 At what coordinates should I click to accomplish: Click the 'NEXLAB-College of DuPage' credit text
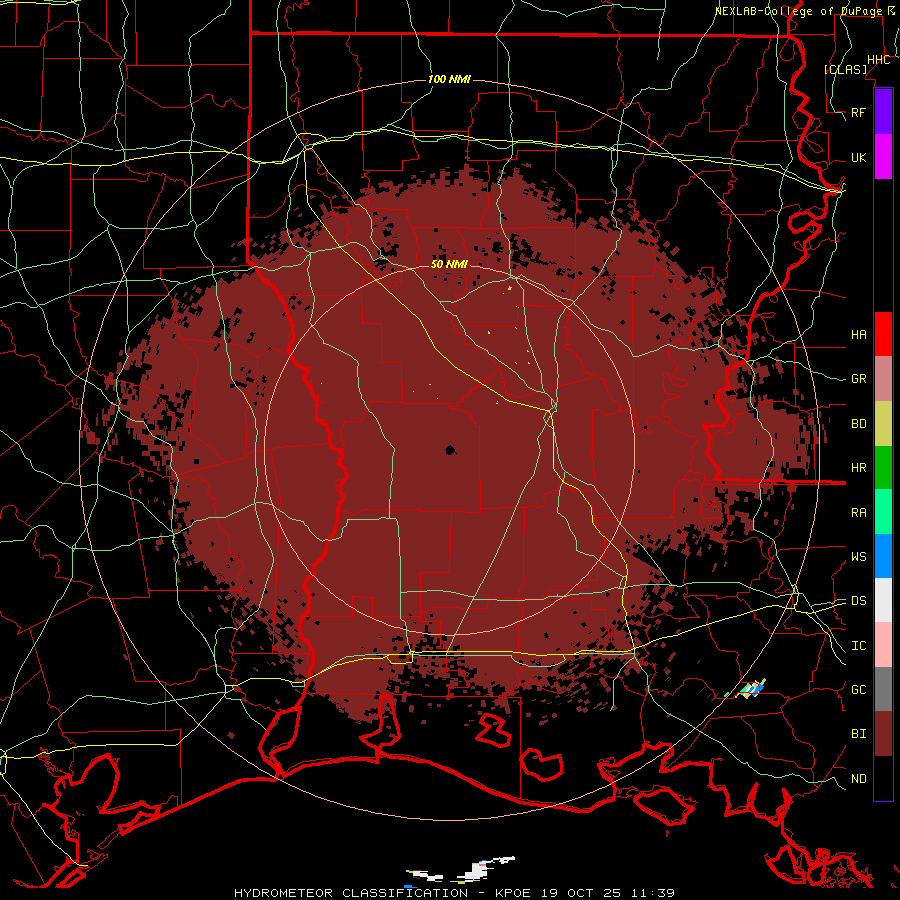pos(800,11)
